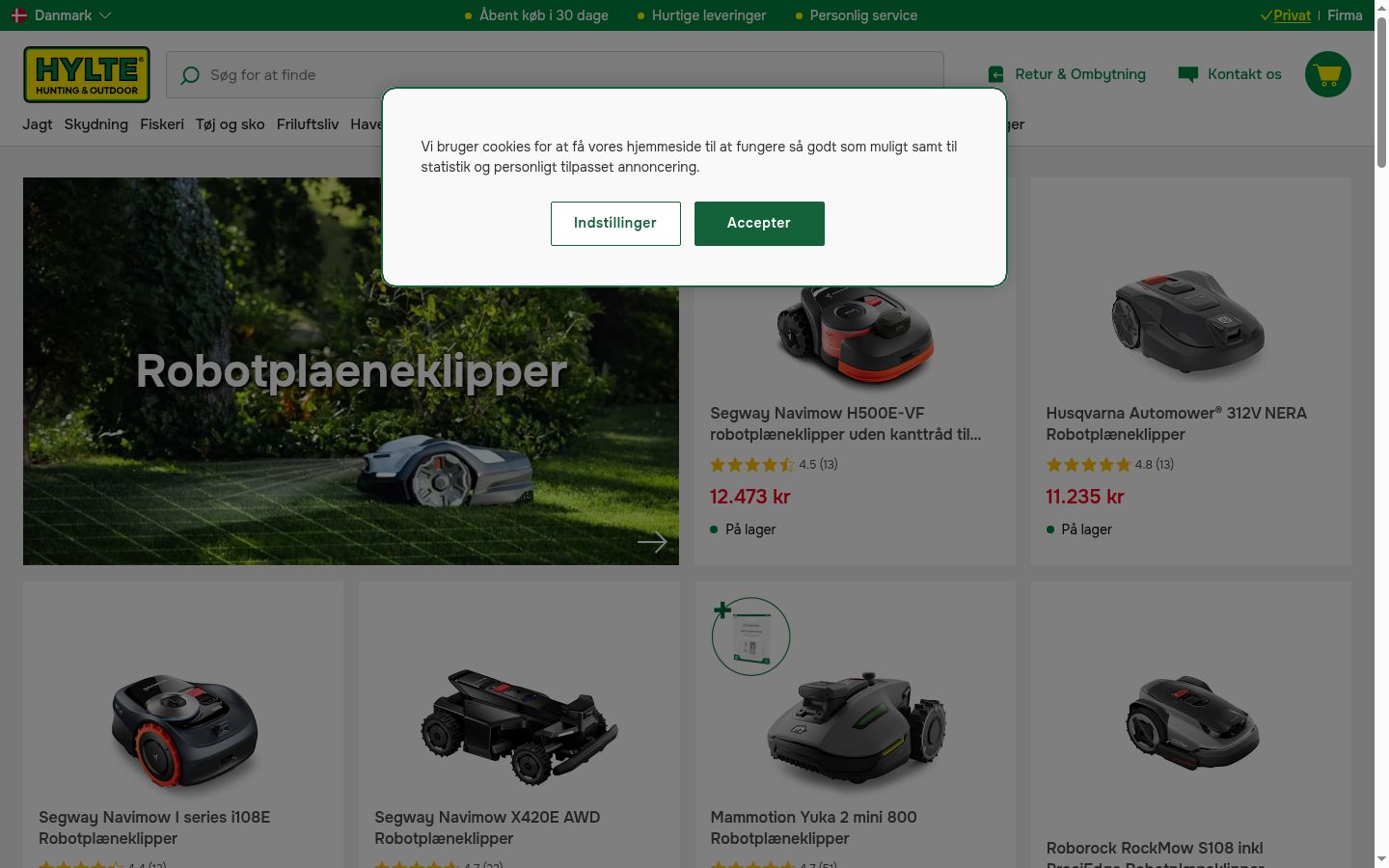Open the shopping cart icon
1389x868 pixels.
coord(1328,74)
